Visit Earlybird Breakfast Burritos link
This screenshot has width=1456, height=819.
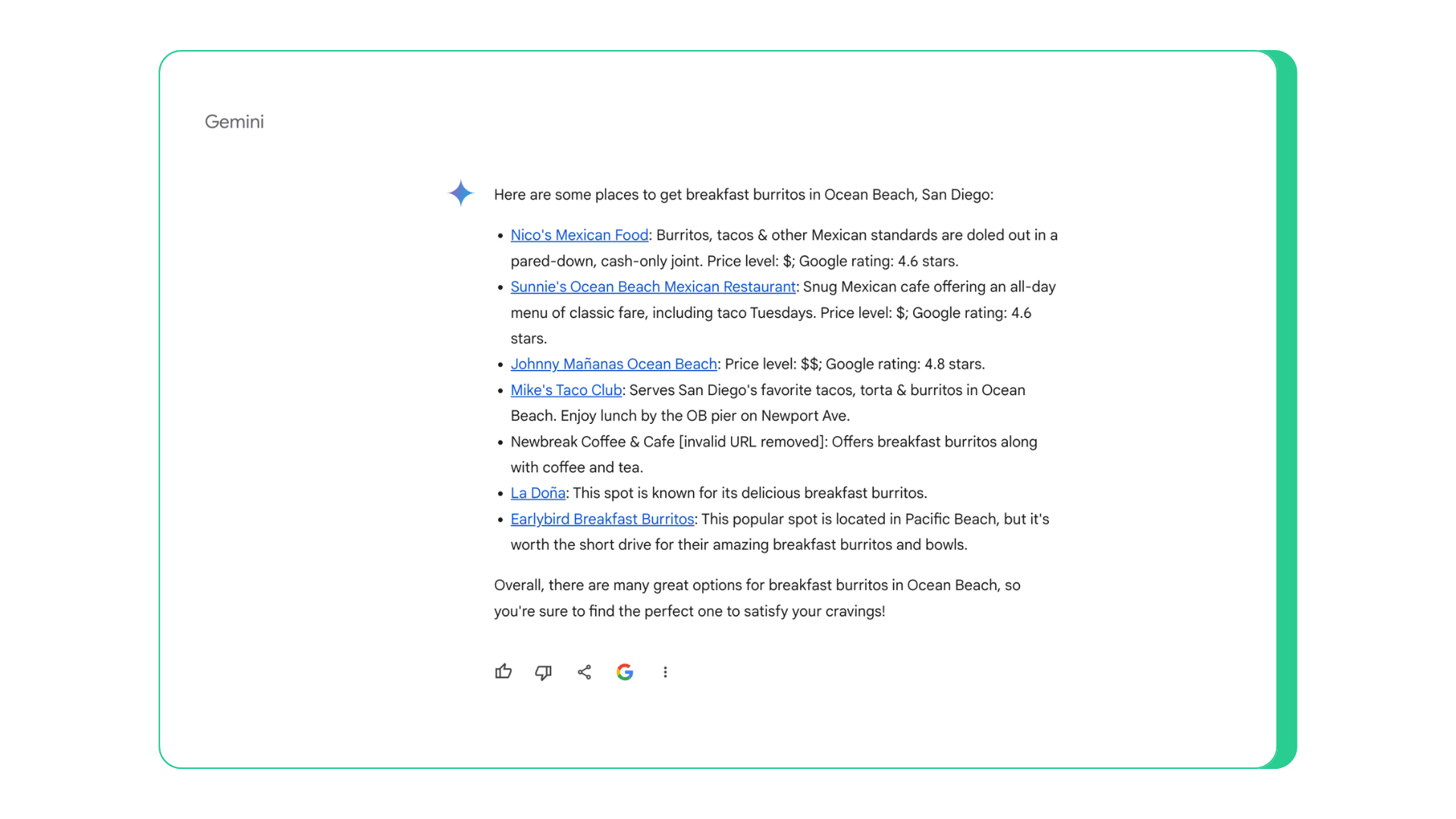point(602,519)
